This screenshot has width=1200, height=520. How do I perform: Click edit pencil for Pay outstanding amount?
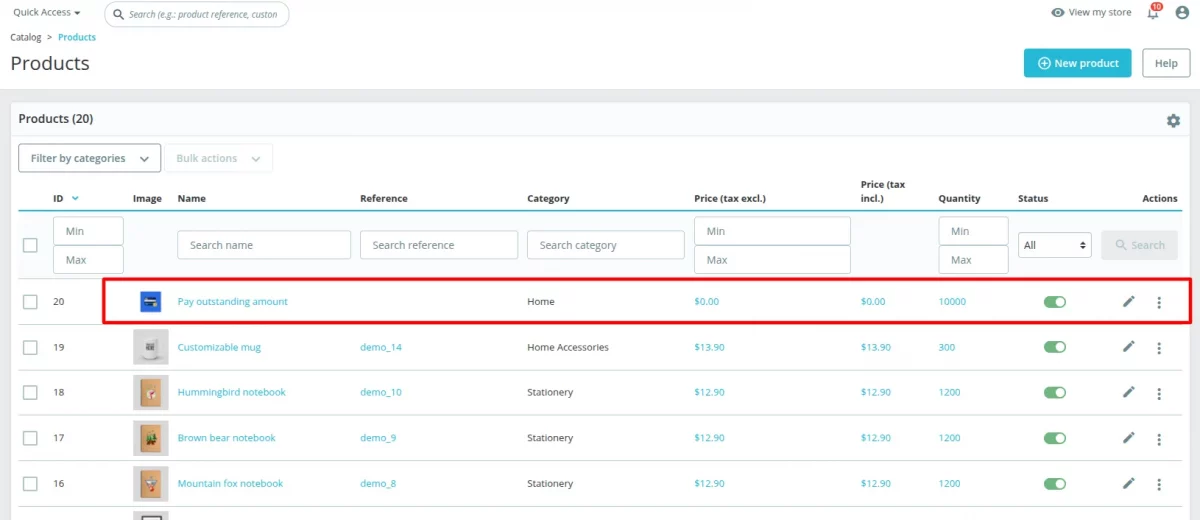coord(1129,301)
